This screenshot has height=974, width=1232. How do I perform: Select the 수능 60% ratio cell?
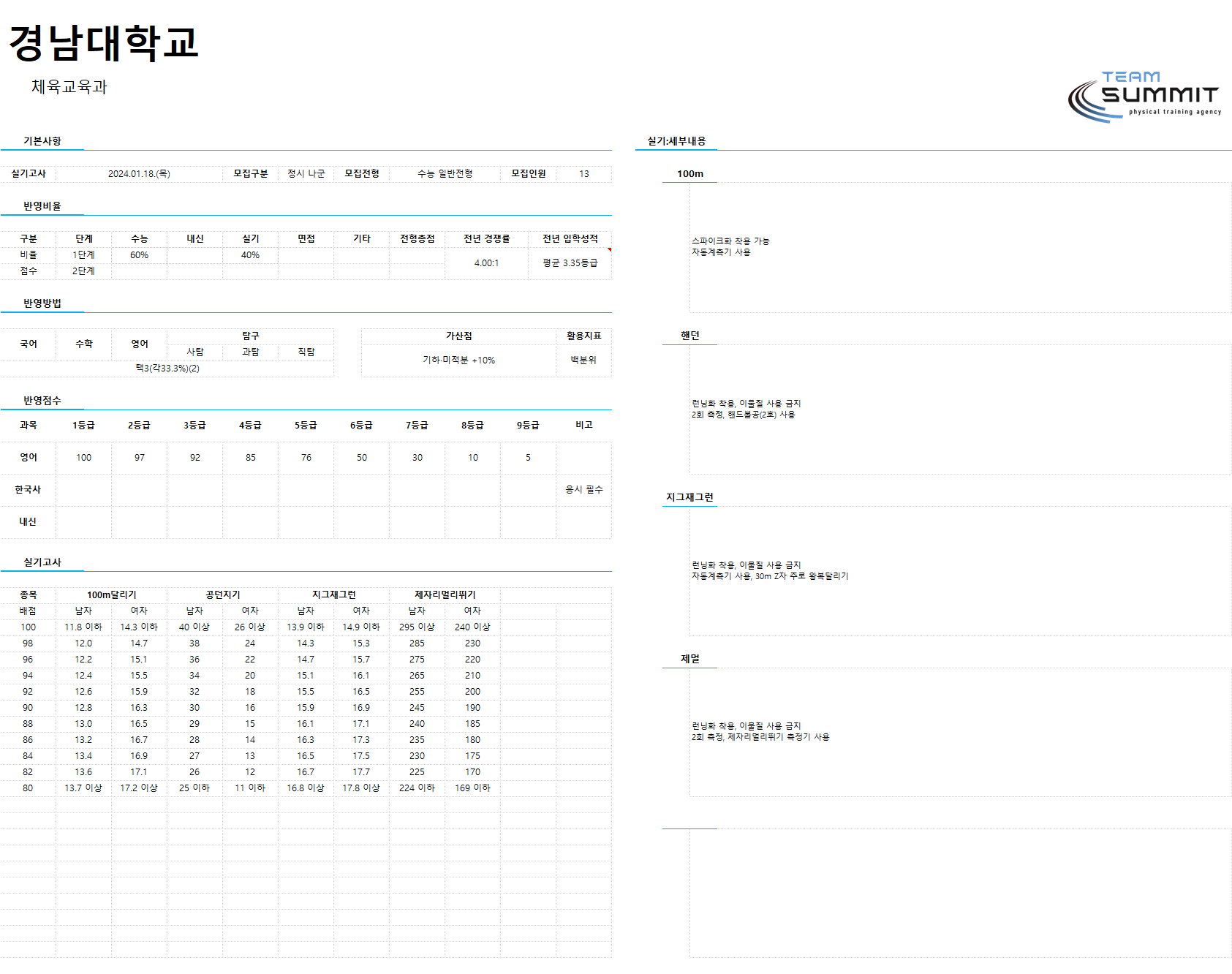tap(139, 255)
